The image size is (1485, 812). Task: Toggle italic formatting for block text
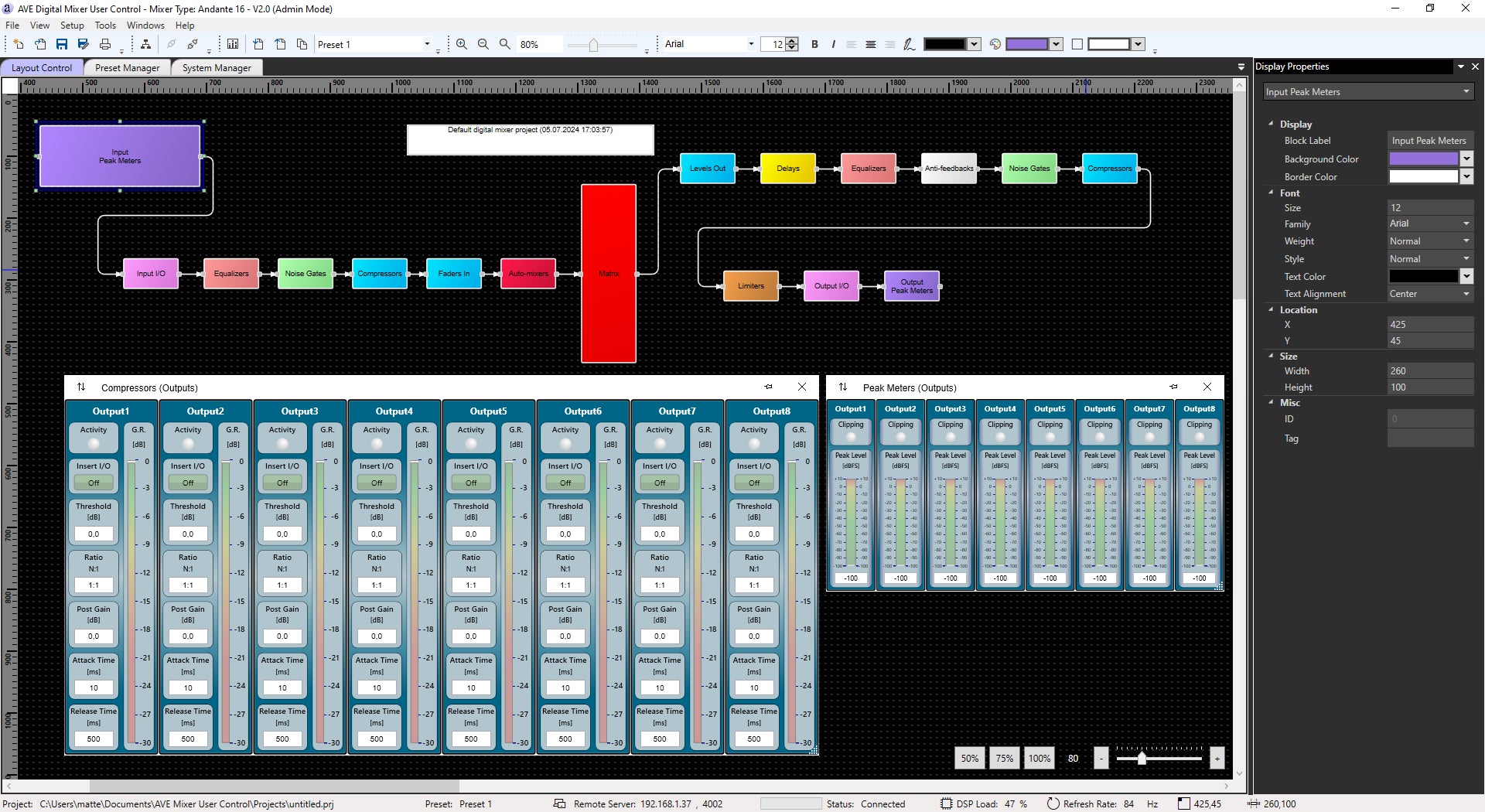point(833,44)
